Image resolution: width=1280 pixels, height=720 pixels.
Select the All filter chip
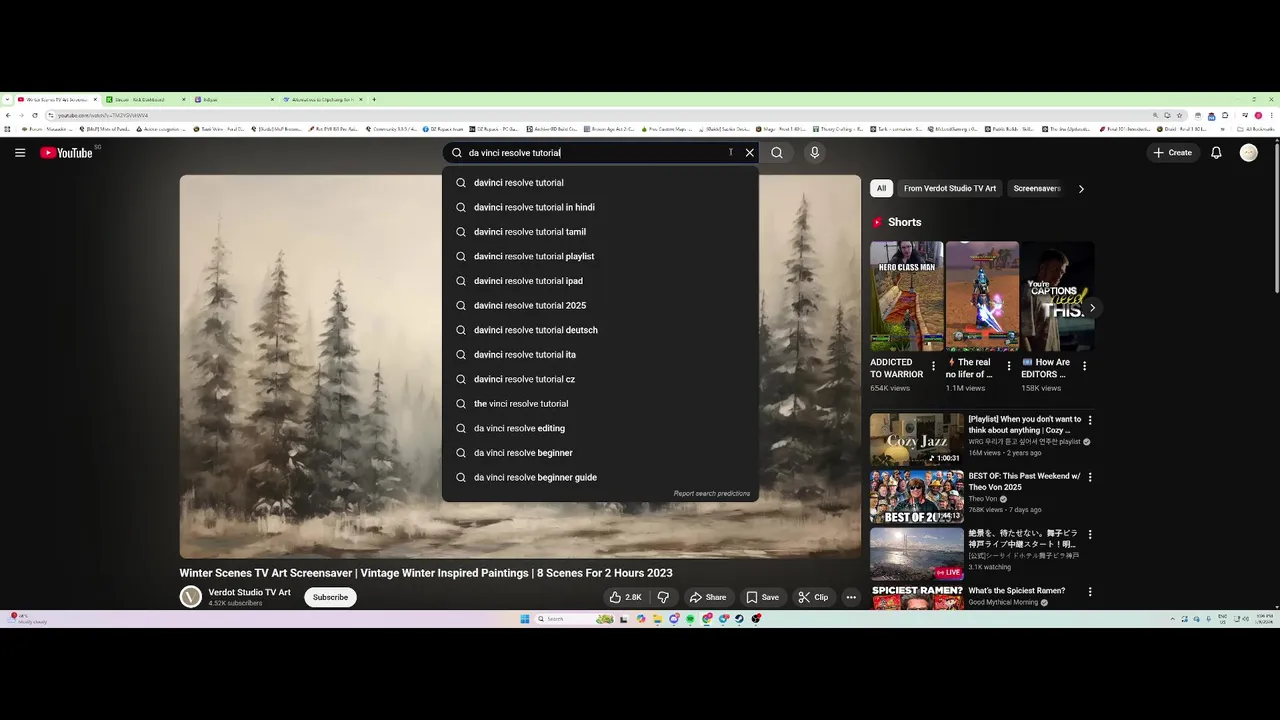click(881, 188)
